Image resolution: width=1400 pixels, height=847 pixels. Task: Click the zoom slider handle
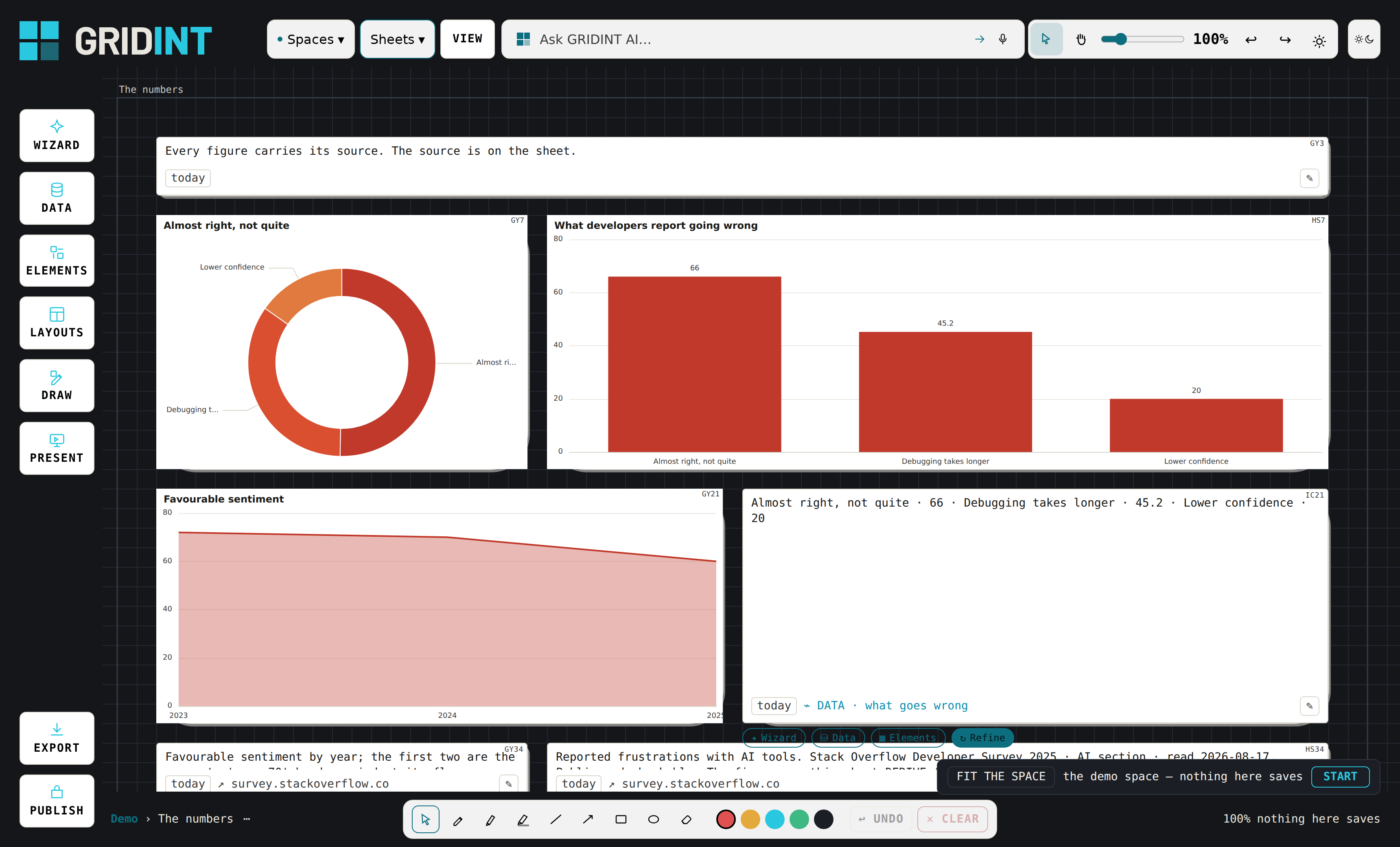point(1120,39)
